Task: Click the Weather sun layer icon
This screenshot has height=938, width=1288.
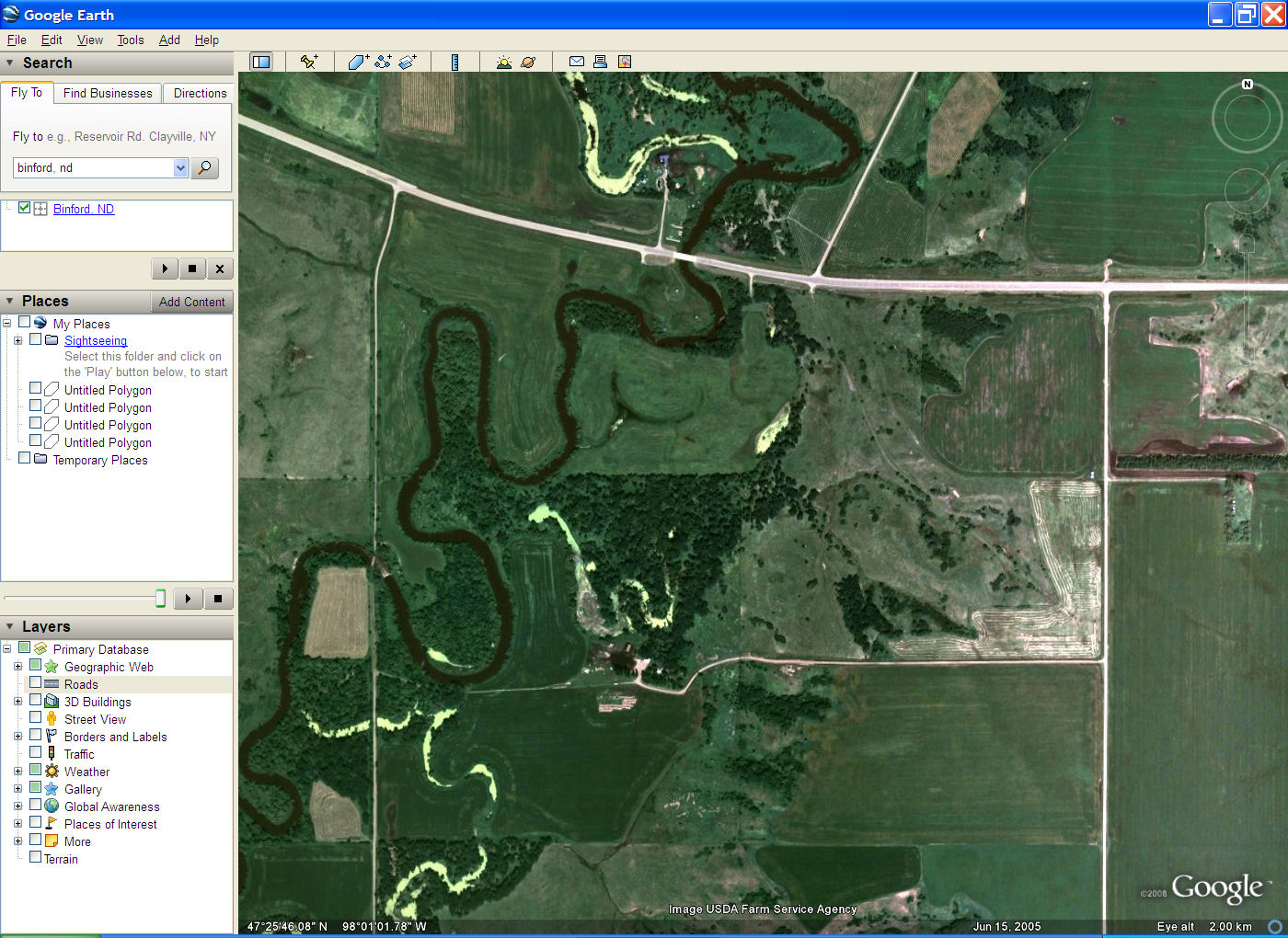Action: (x=52, y=771)
